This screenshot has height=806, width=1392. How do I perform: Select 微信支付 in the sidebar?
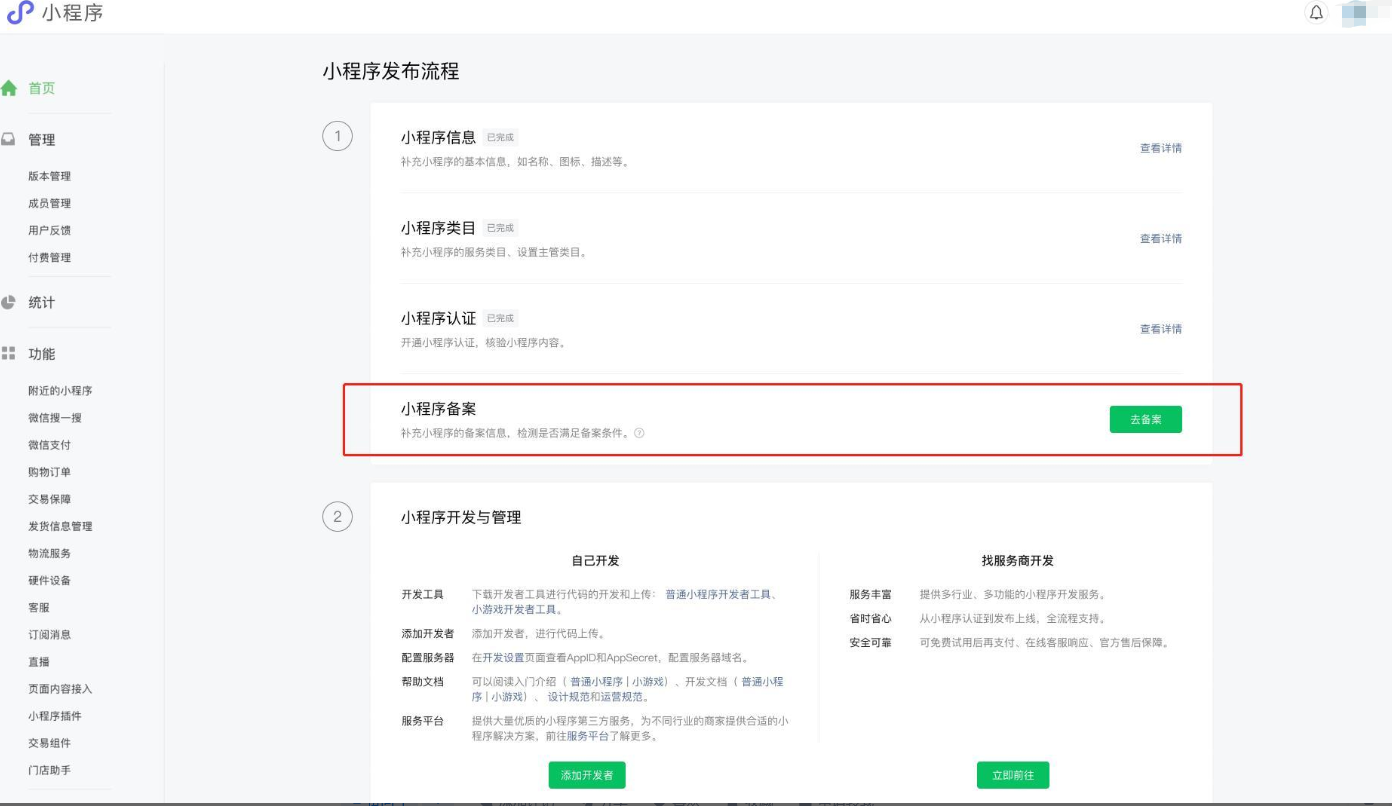tap(49, 445)
